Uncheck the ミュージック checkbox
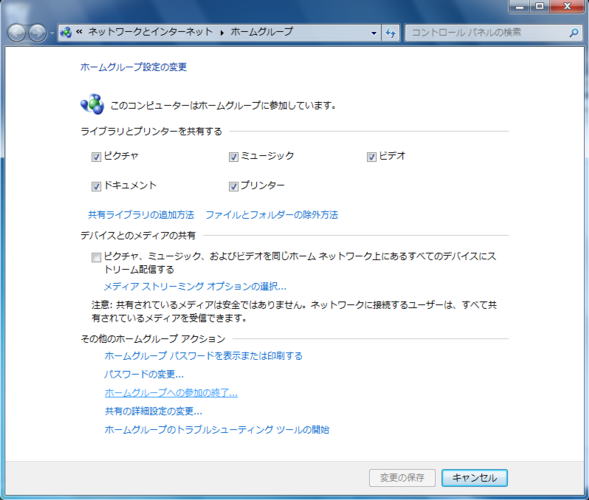Viewport: 589px width, 500px height. (234, 157)
